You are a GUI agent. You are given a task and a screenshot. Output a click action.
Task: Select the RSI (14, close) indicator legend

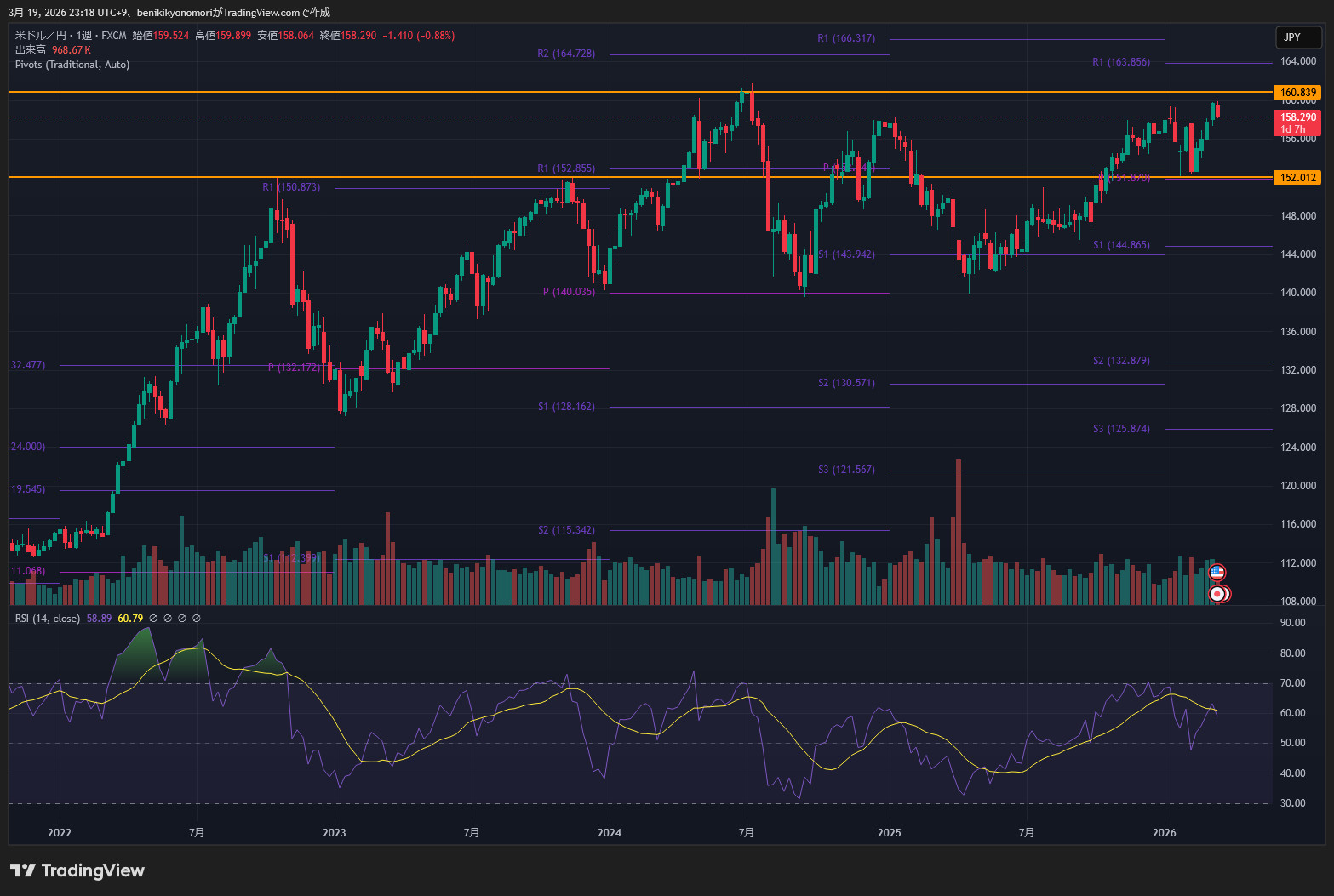pos(48,619)
